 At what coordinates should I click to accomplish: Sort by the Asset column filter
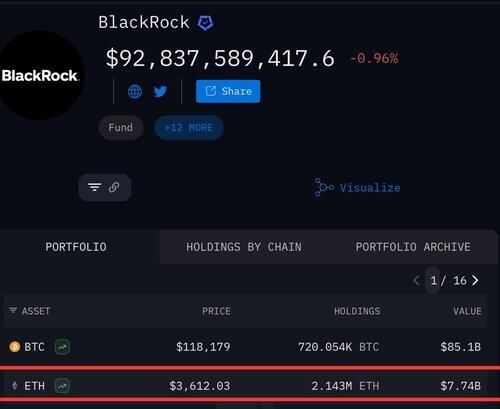click(30, 311)
